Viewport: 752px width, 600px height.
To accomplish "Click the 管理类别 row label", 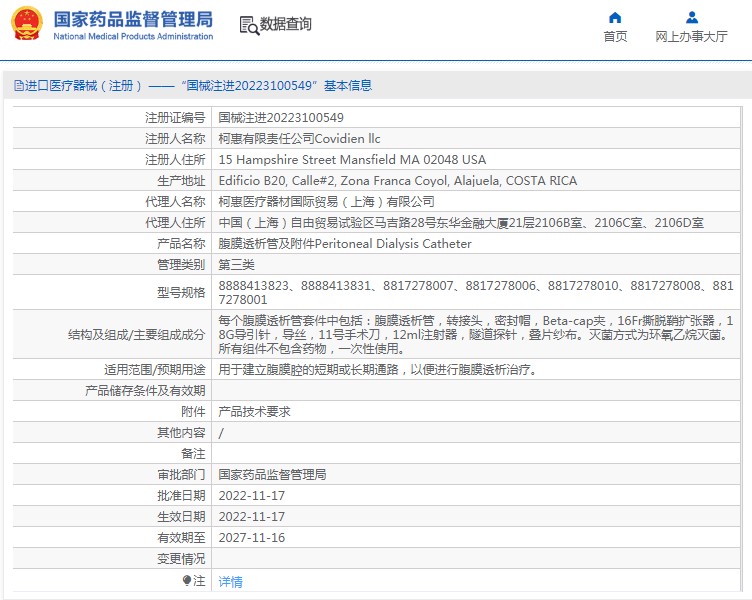I will pyautogui.click(x=181, y=265).
